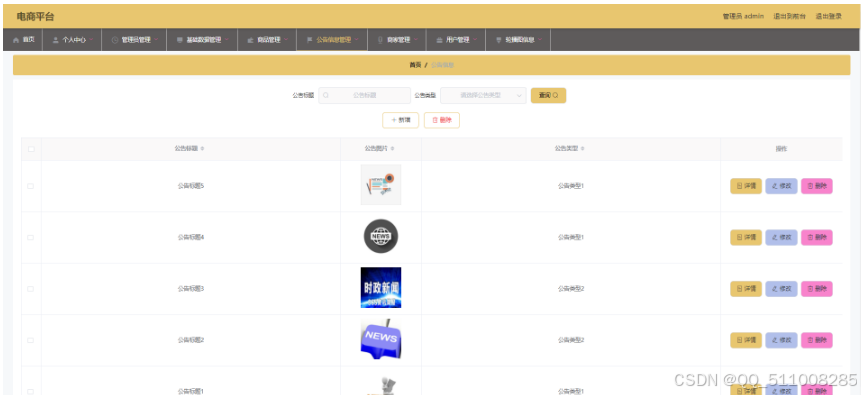The image size is (861, 395).
Task: Click the 公告标题5 title cell
Action: coord(191,186)
